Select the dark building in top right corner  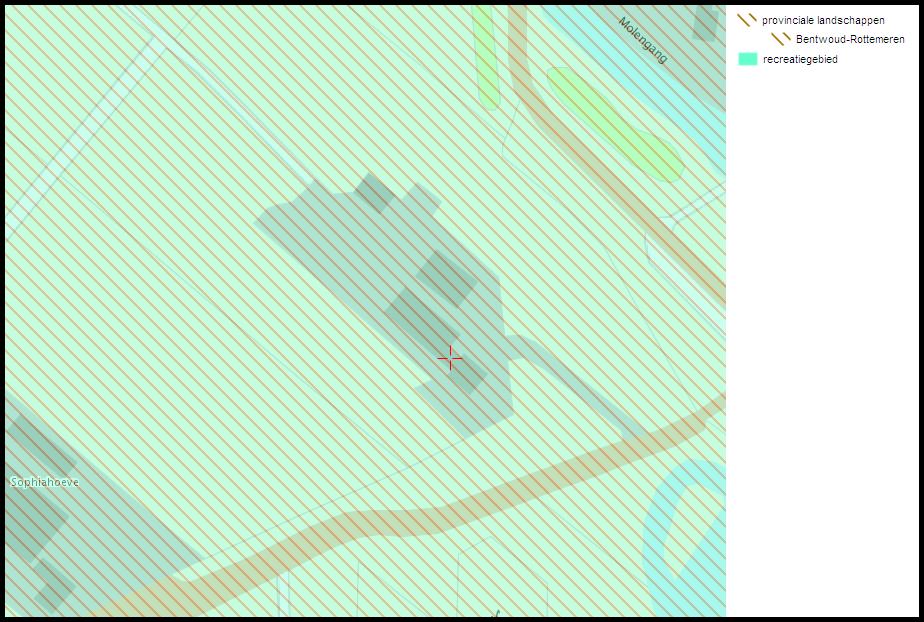pyautogui.click(x=706, y=24)
